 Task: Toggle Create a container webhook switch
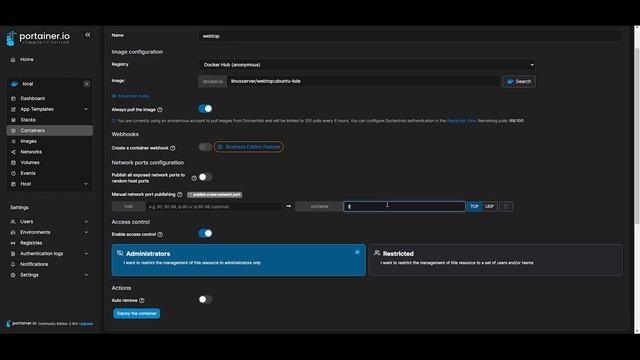pyautogui.click(x=205, y=147)
